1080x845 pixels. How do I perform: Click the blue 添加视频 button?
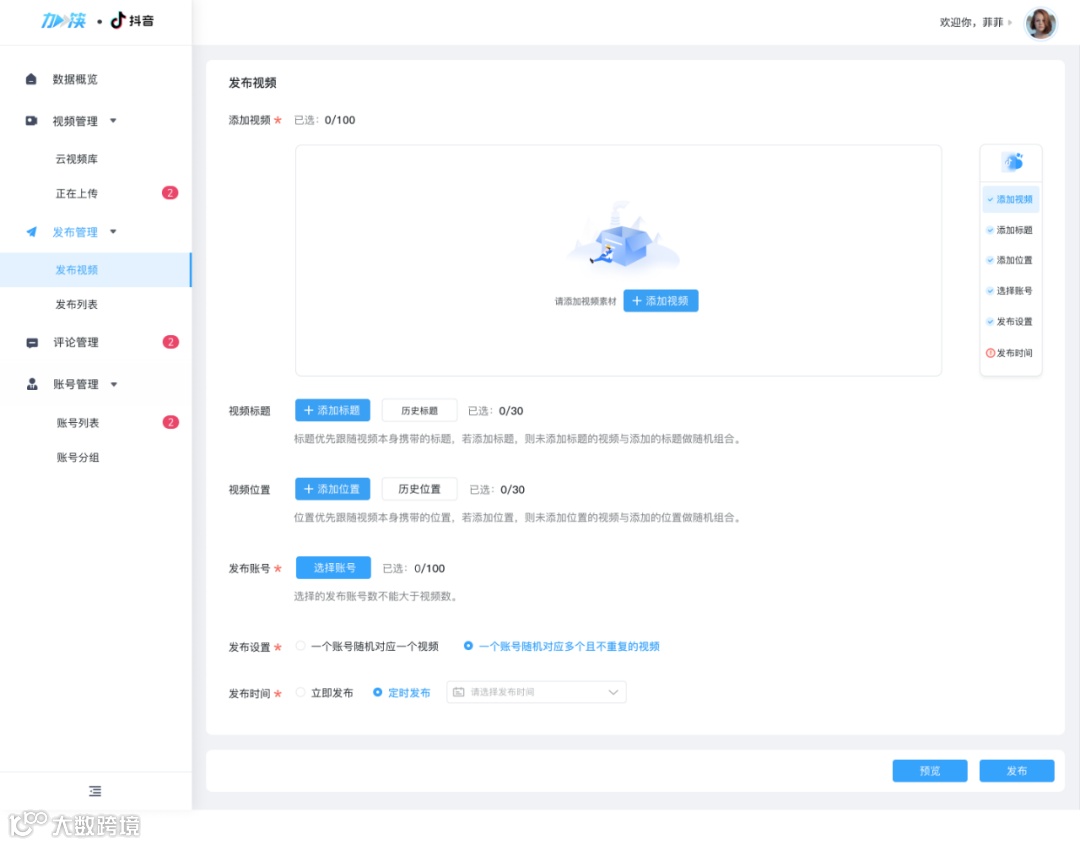coord(661,301)
